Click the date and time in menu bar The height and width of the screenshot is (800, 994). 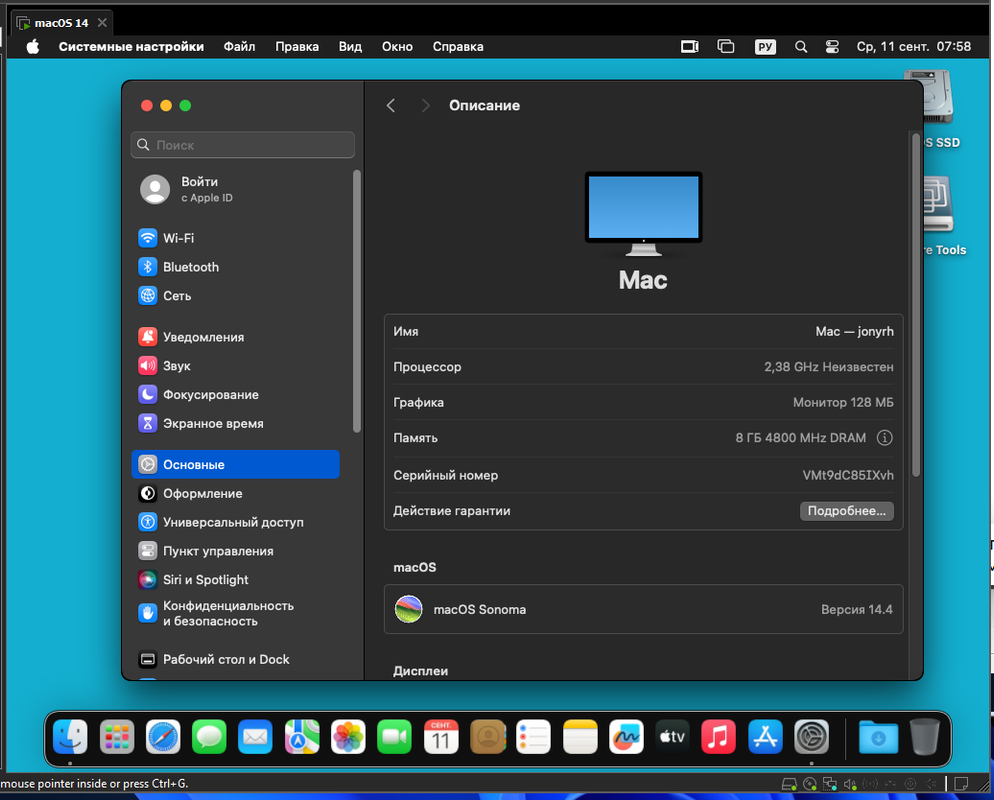point(913,47)
